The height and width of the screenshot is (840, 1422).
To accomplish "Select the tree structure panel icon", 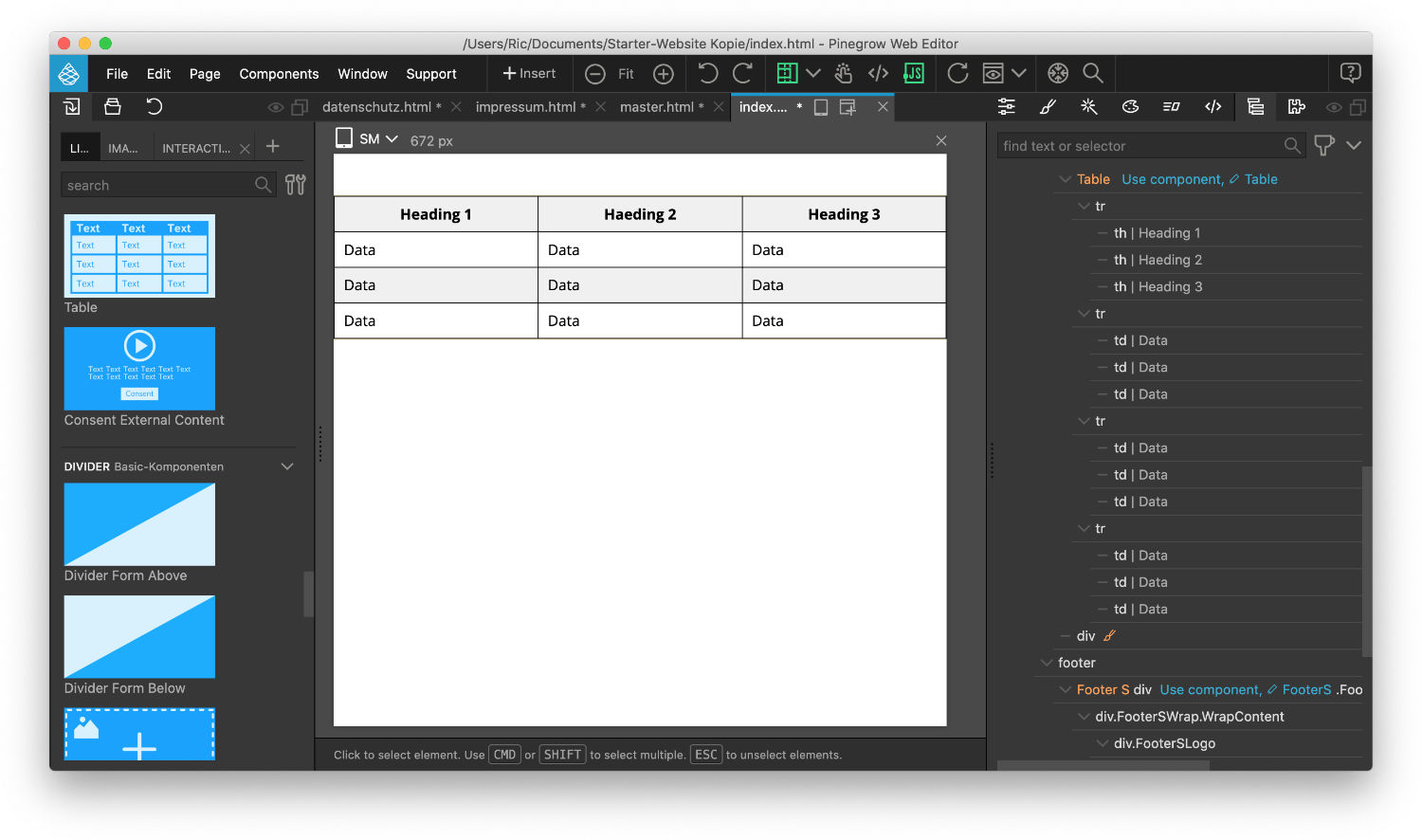I will [1255, 107].
